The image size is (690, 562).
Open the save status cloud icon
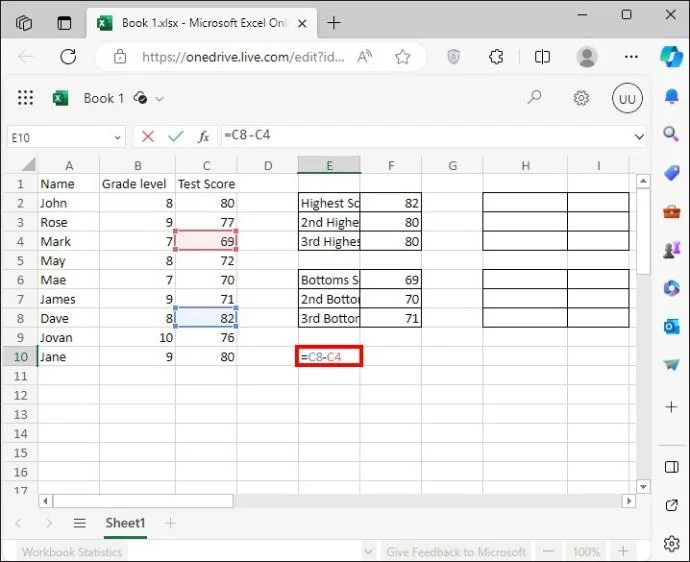pyautogui.click(x=140, y=97)
